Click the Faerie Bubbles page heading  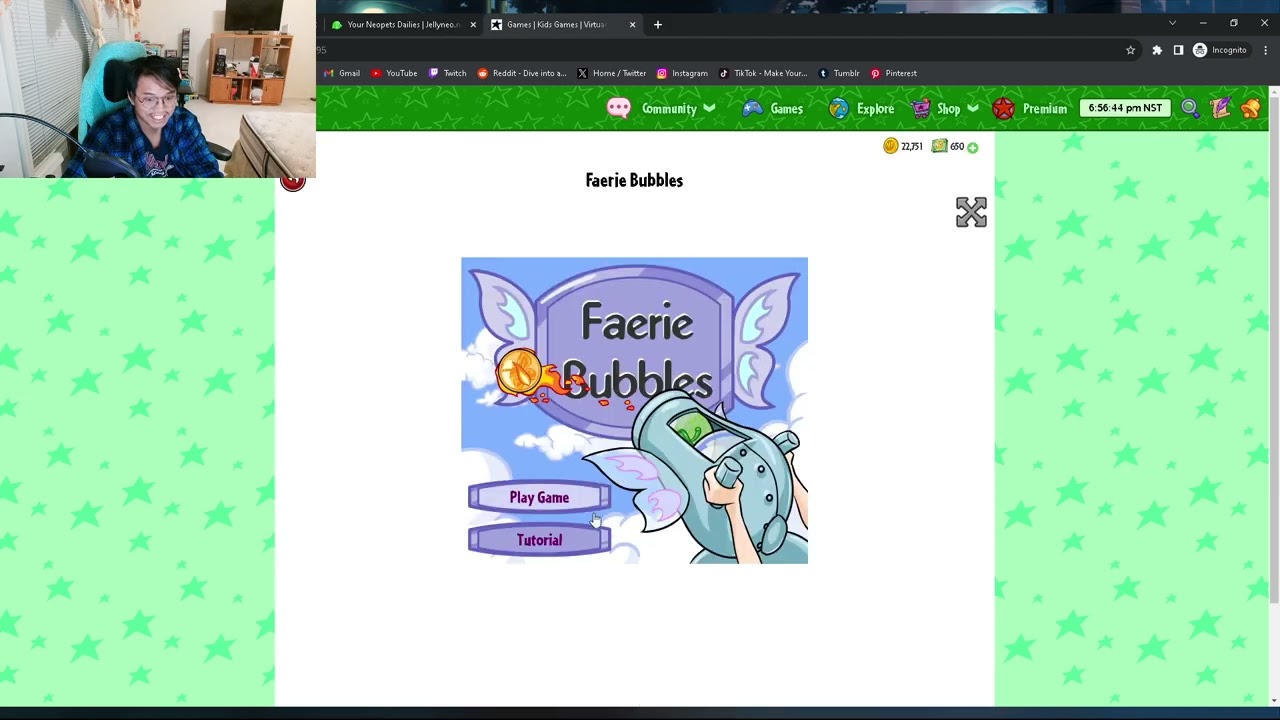pyautogui.click(x=634, y=180)
